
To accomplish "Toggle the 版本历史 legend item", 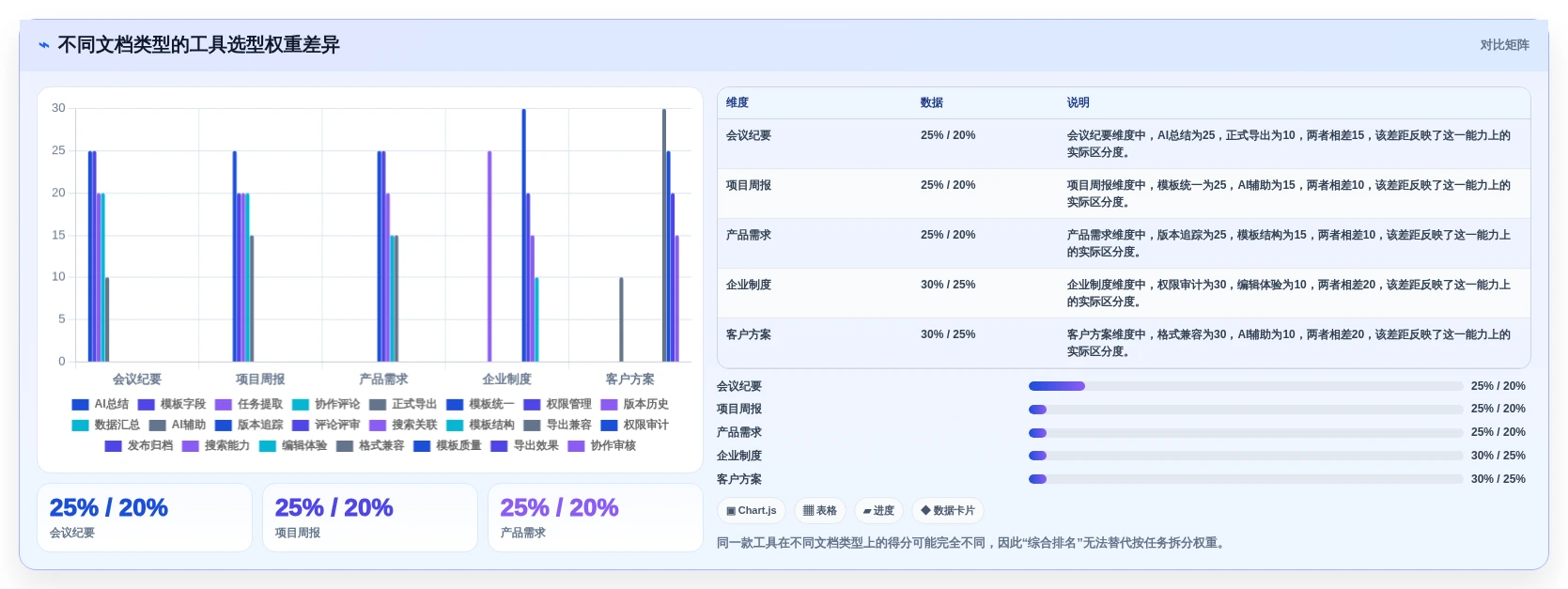I will (x=634, y=405).
